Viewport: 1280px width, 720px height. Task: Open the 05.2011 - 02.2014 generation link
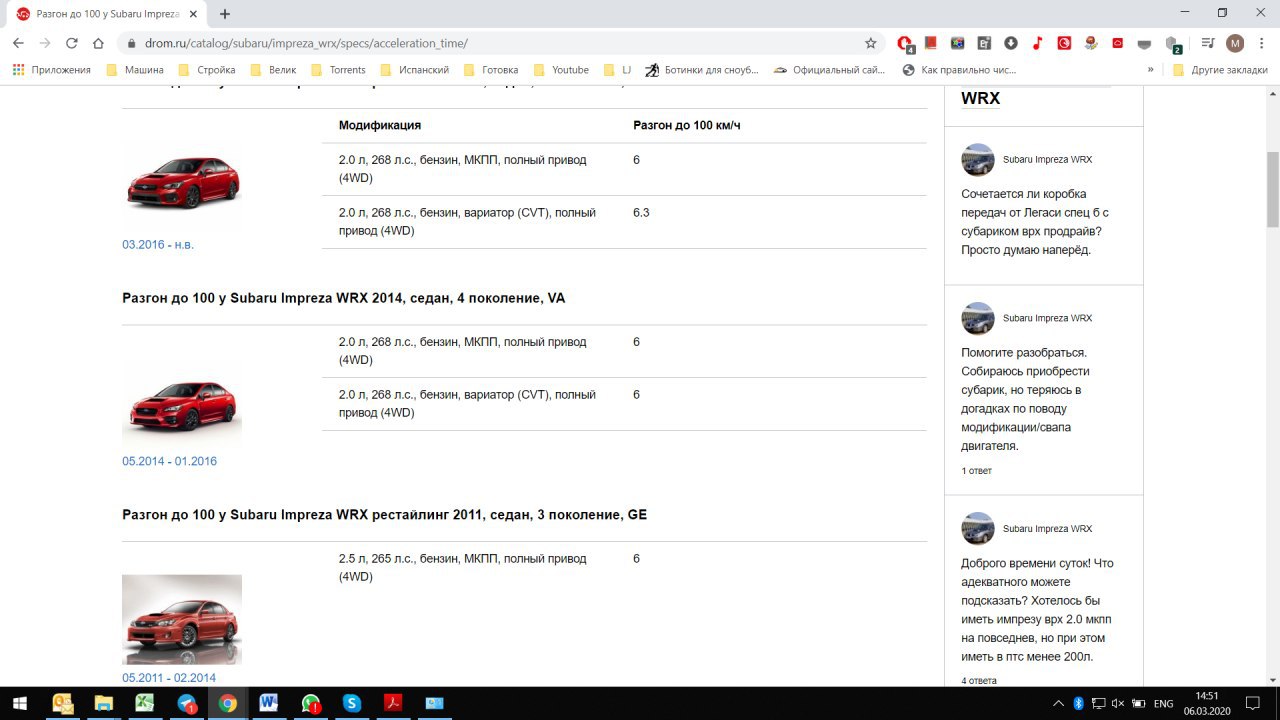tap(169, 678)
